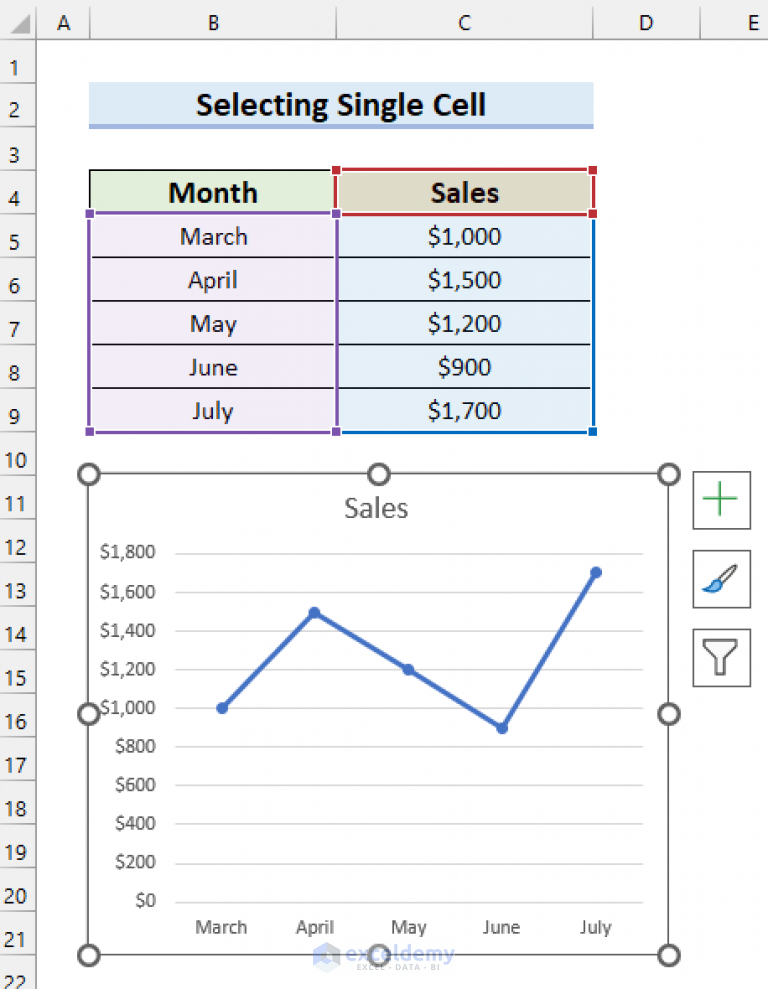Select column A header
Screen dimensions: 768x989
coord(63,23)
